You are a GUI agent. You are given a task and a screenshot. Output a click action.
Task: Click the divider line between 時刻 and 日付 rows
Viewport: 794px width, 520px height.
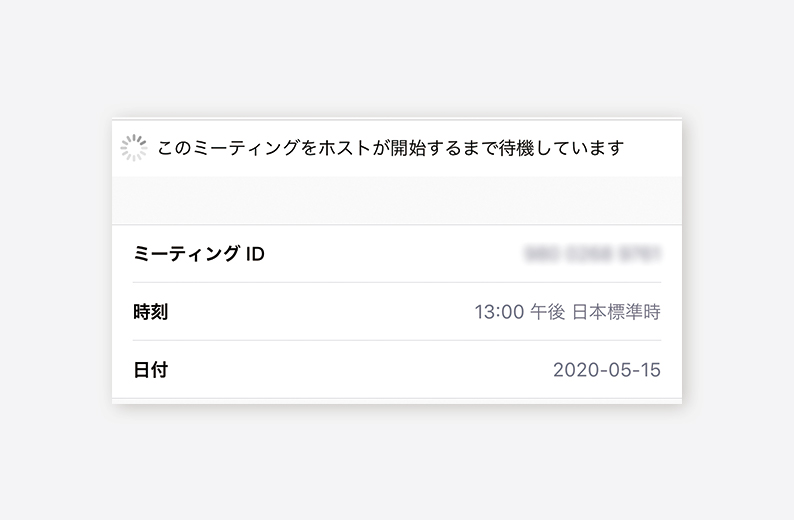click(x=397, y=340)
